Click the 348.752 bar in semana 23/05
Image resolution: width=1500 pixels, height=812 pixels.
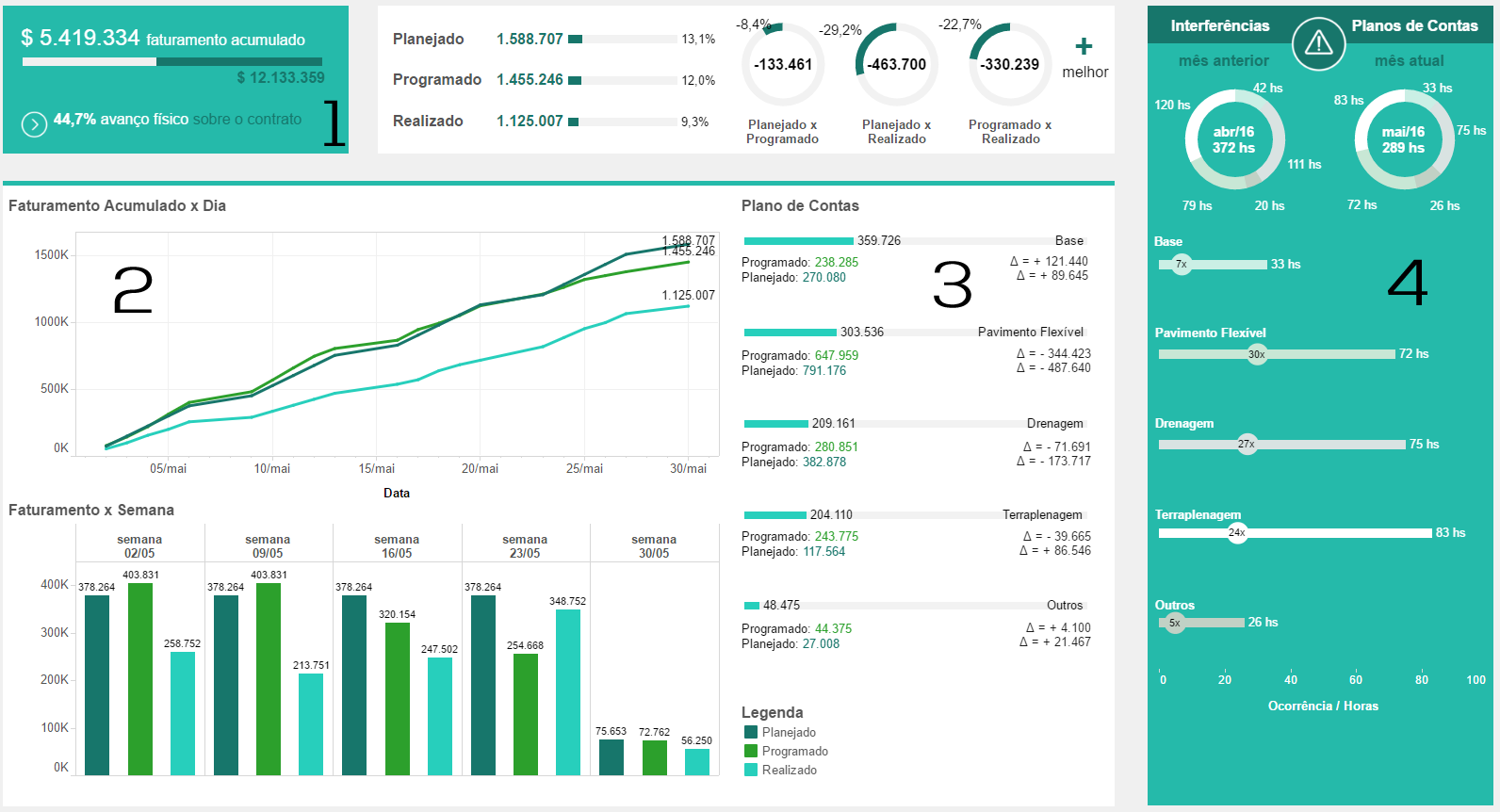click(x=567, y=692)
